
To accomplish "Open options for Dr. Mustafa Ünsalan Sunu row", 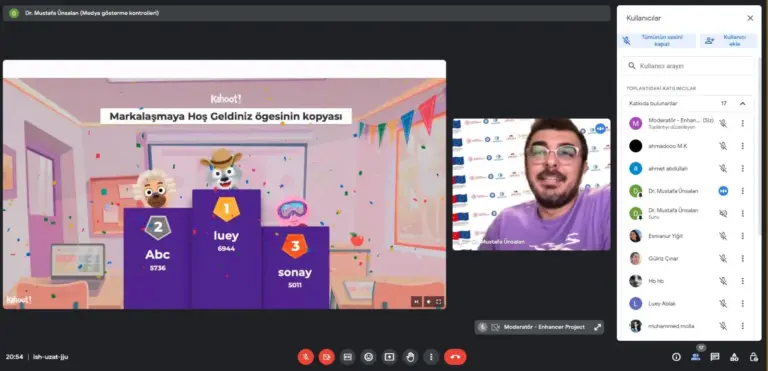I will 743,214.
